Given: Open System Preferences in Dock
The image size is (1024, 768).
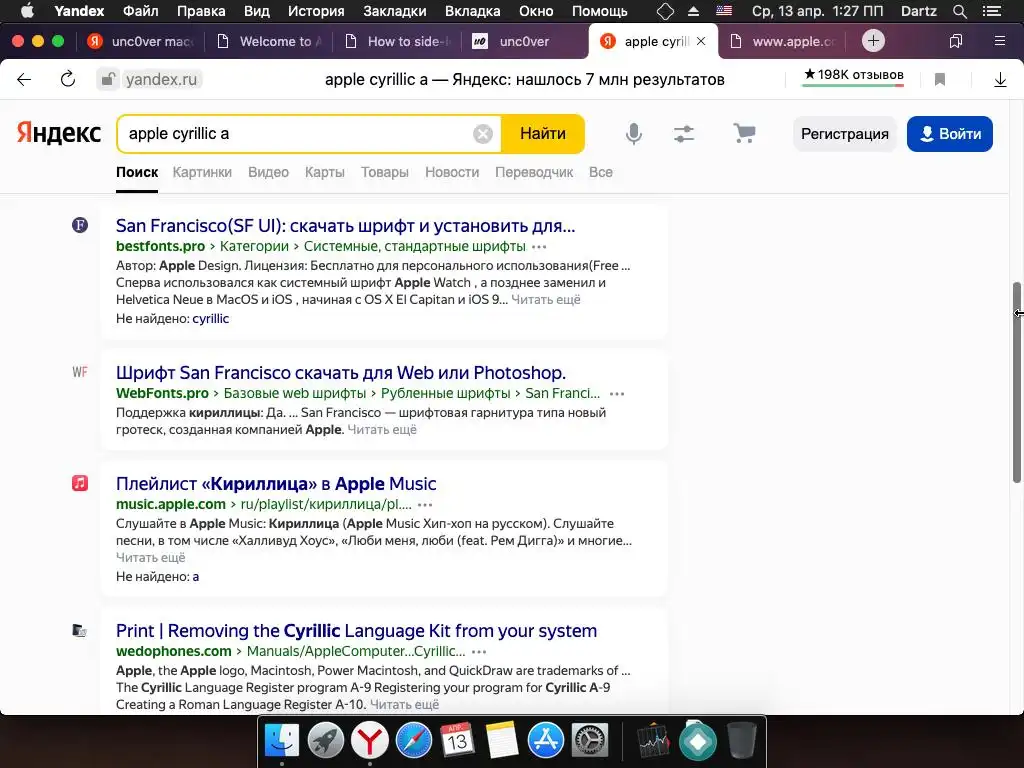Looking at the screenshot, I should [x=590, y=741].
